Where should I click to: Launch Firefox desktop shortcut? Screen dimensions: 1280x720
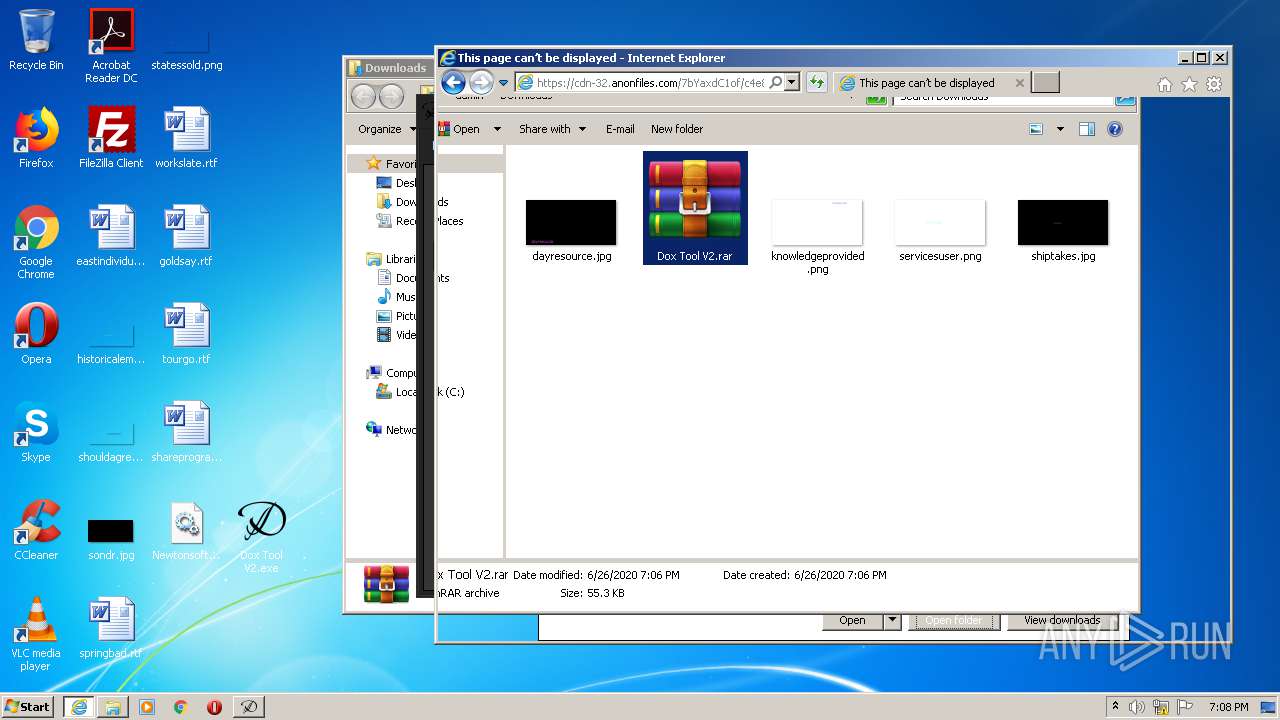(36, 138)
